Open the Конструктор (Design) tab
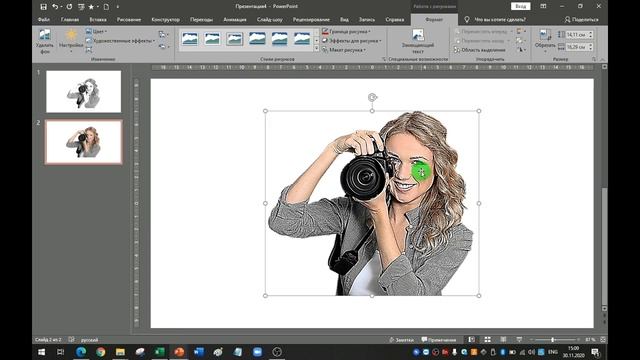Image resolution: width=640 pixels, height=360 pixels. tap(165, 19)
